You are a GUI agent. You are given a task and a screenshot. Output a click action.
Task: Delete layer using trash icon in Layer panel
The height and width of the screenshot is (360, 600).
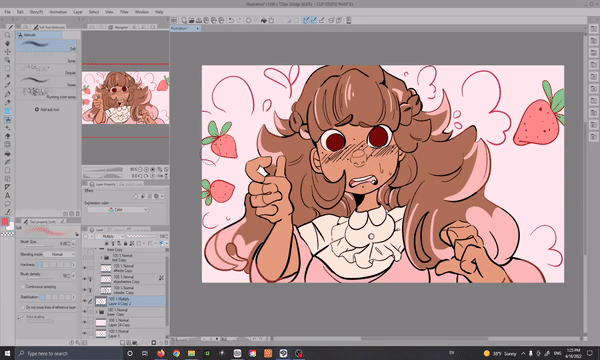166,342
